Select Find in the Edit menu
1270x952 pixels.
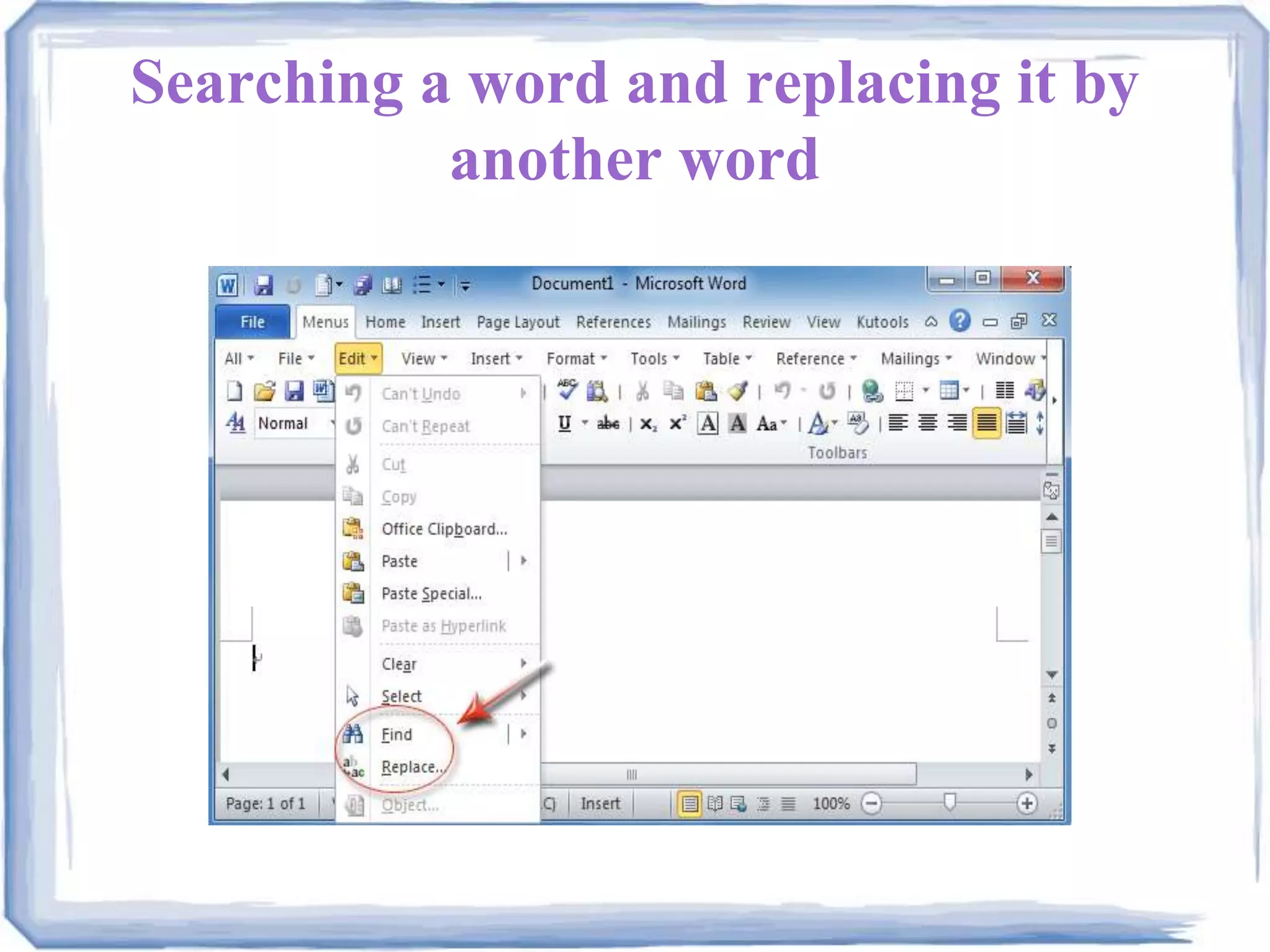(397, 734)
